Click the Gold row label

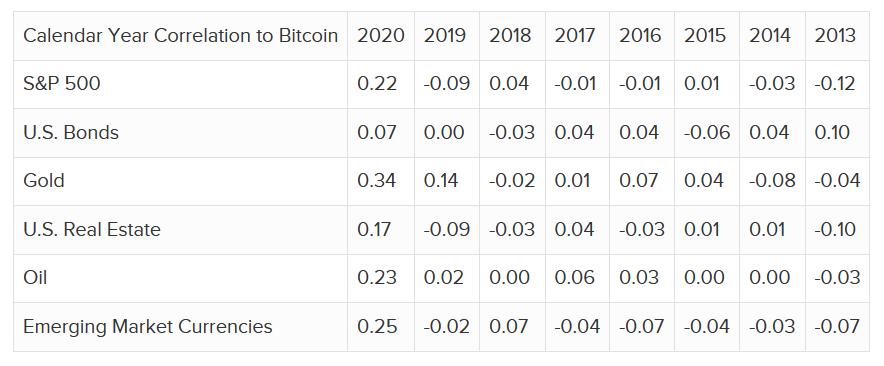pos(44,180)
